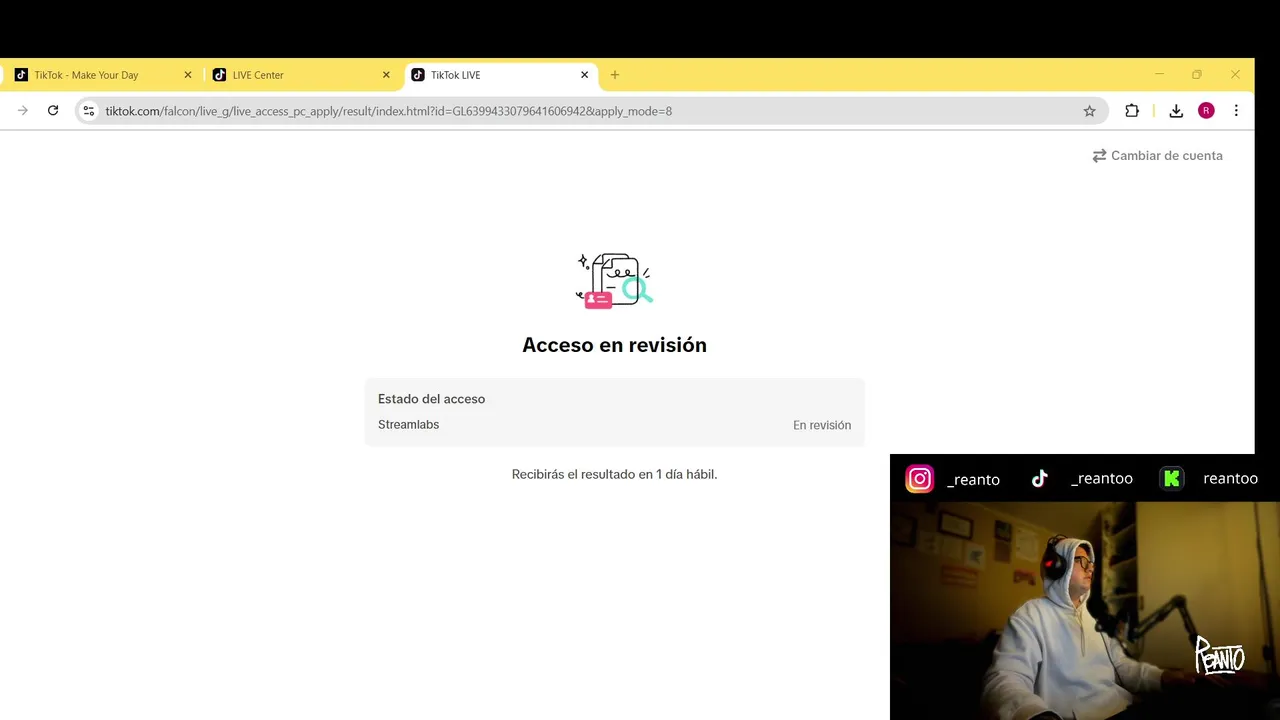Minimize the browser window
This screenshot has width=1280, height=720.
(1160, 75)
